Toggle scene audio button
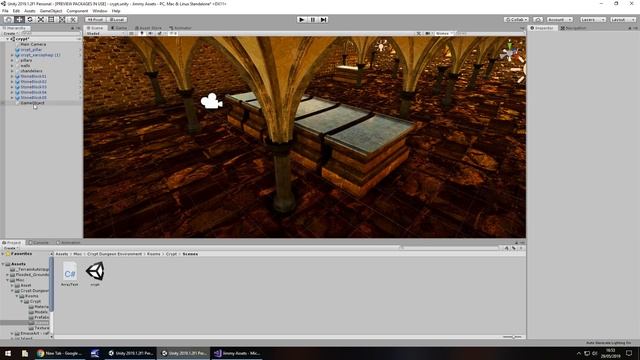The width and height of the screenshot is (640, 360). (x=151, y=33)
